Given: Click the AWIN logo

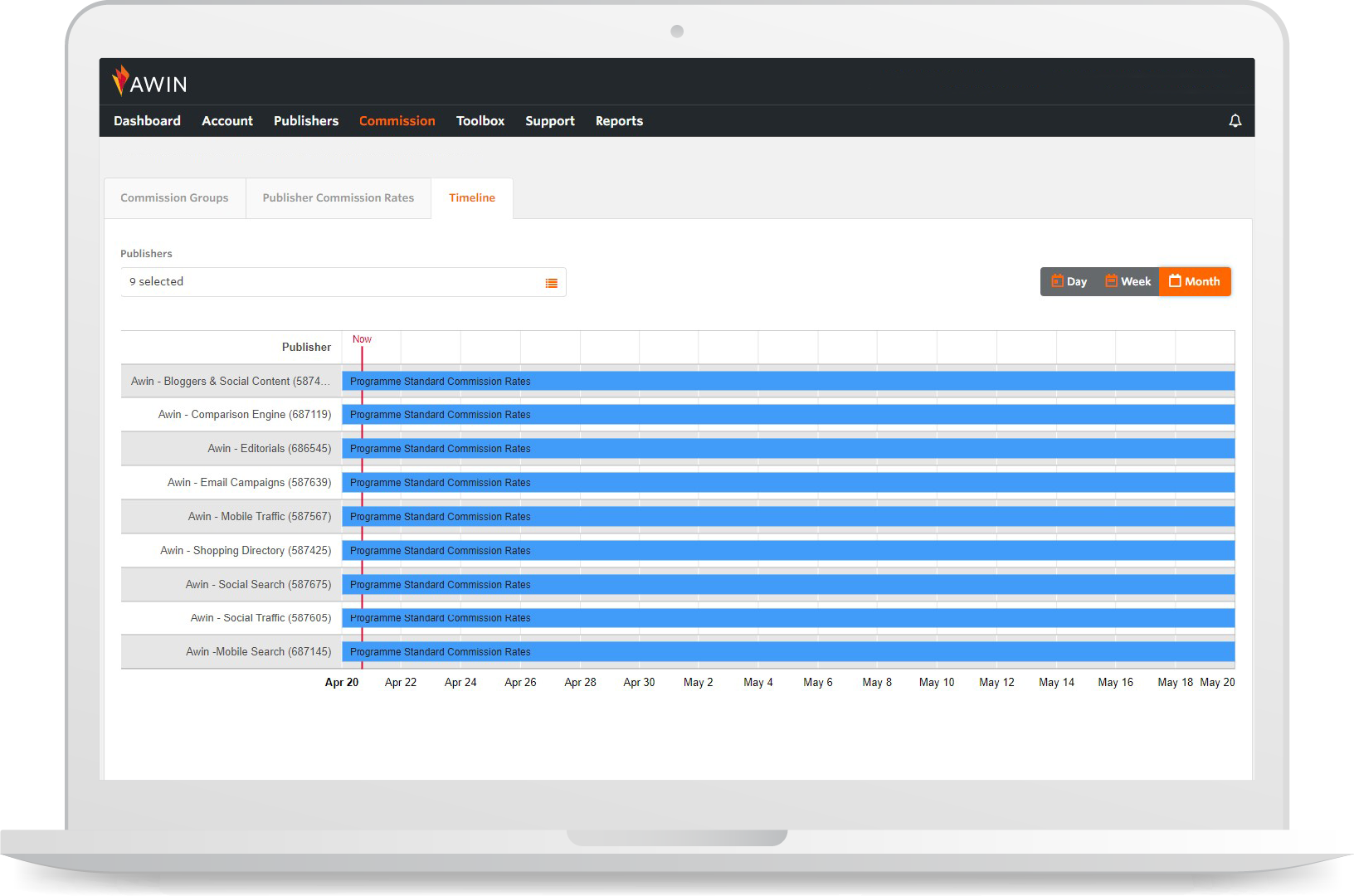Looking at the screenshot, I should (149, 81).
